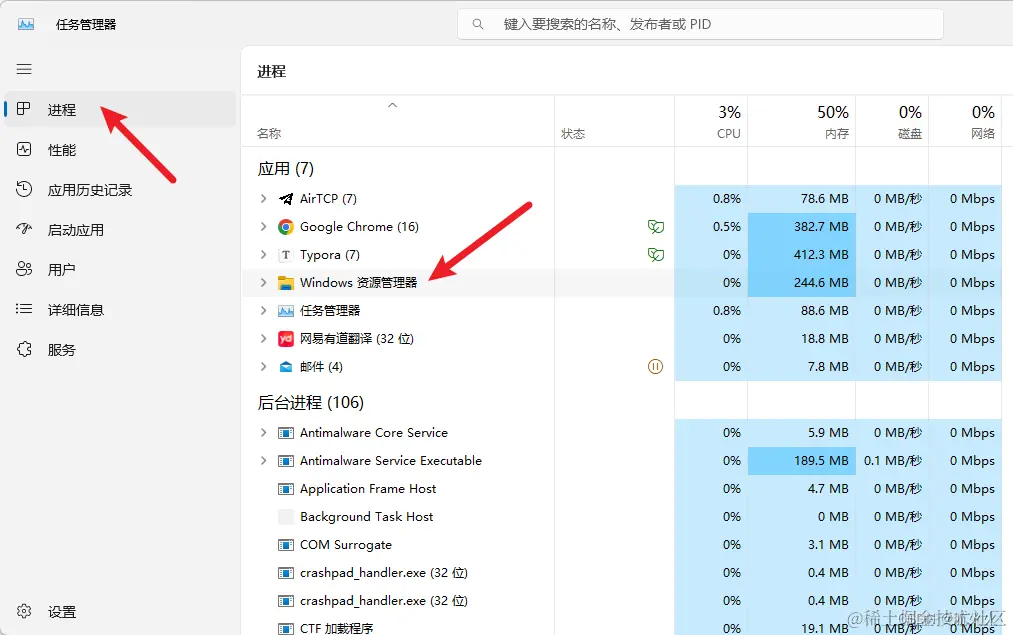Go to the 用户 page
Screen dimensions: 1013x635
(x=120, y=269)
